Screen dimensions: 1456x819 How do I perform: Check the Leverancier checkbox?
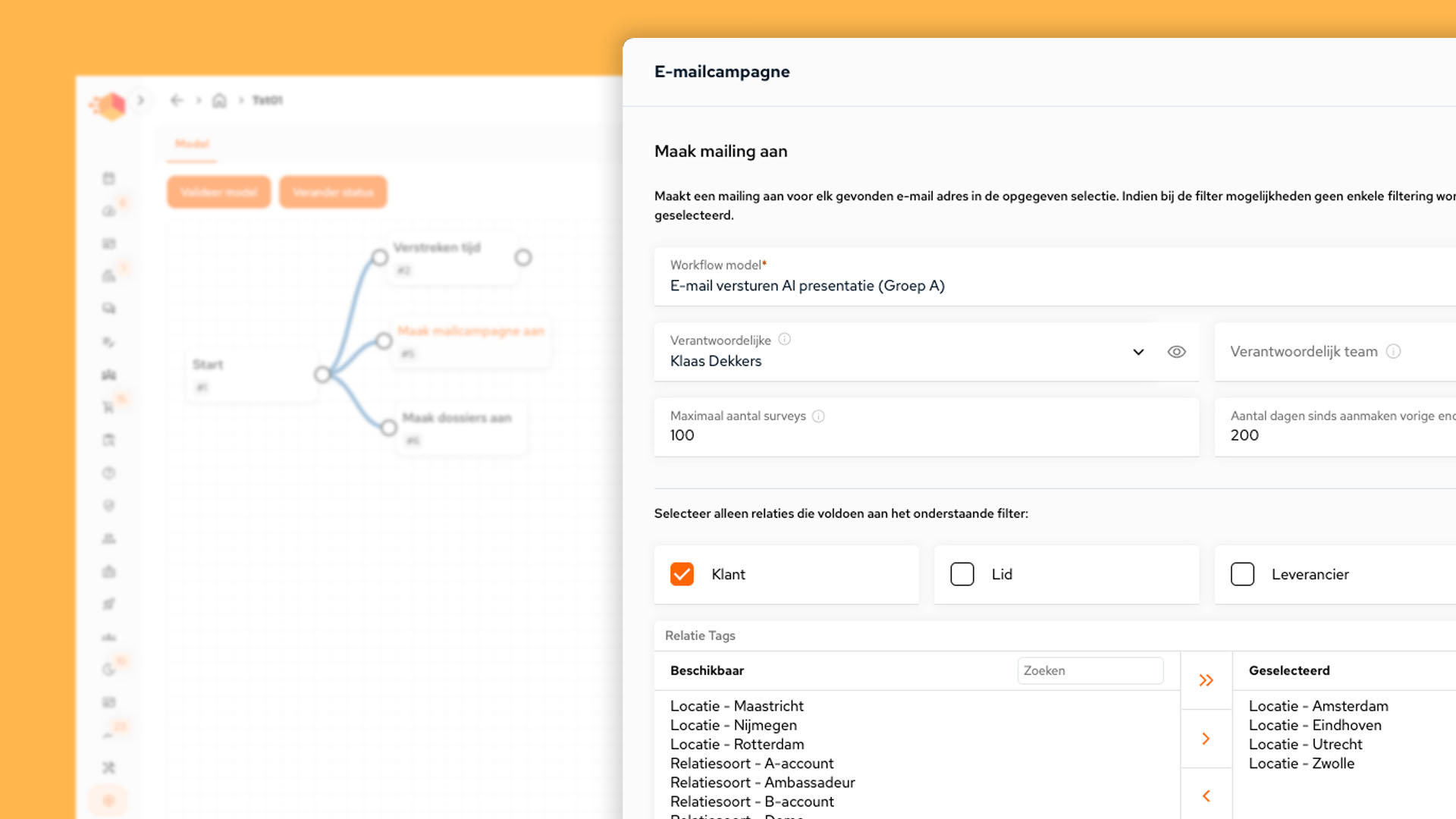(1242, 574)
